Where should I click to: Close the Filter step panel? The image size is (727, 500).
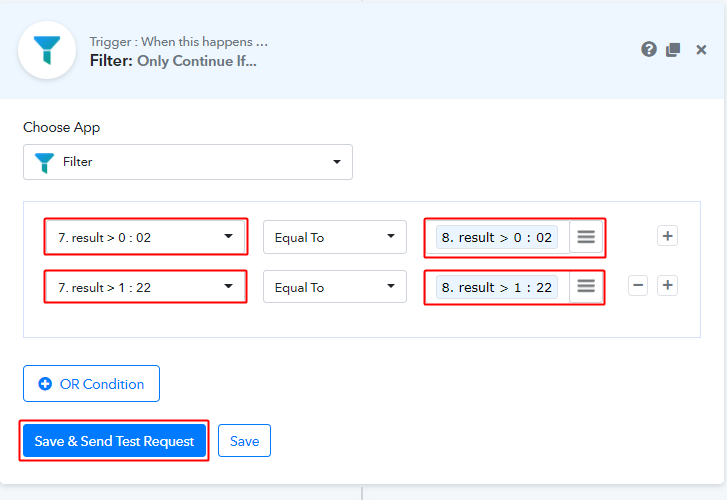click(x=702, y=49)
